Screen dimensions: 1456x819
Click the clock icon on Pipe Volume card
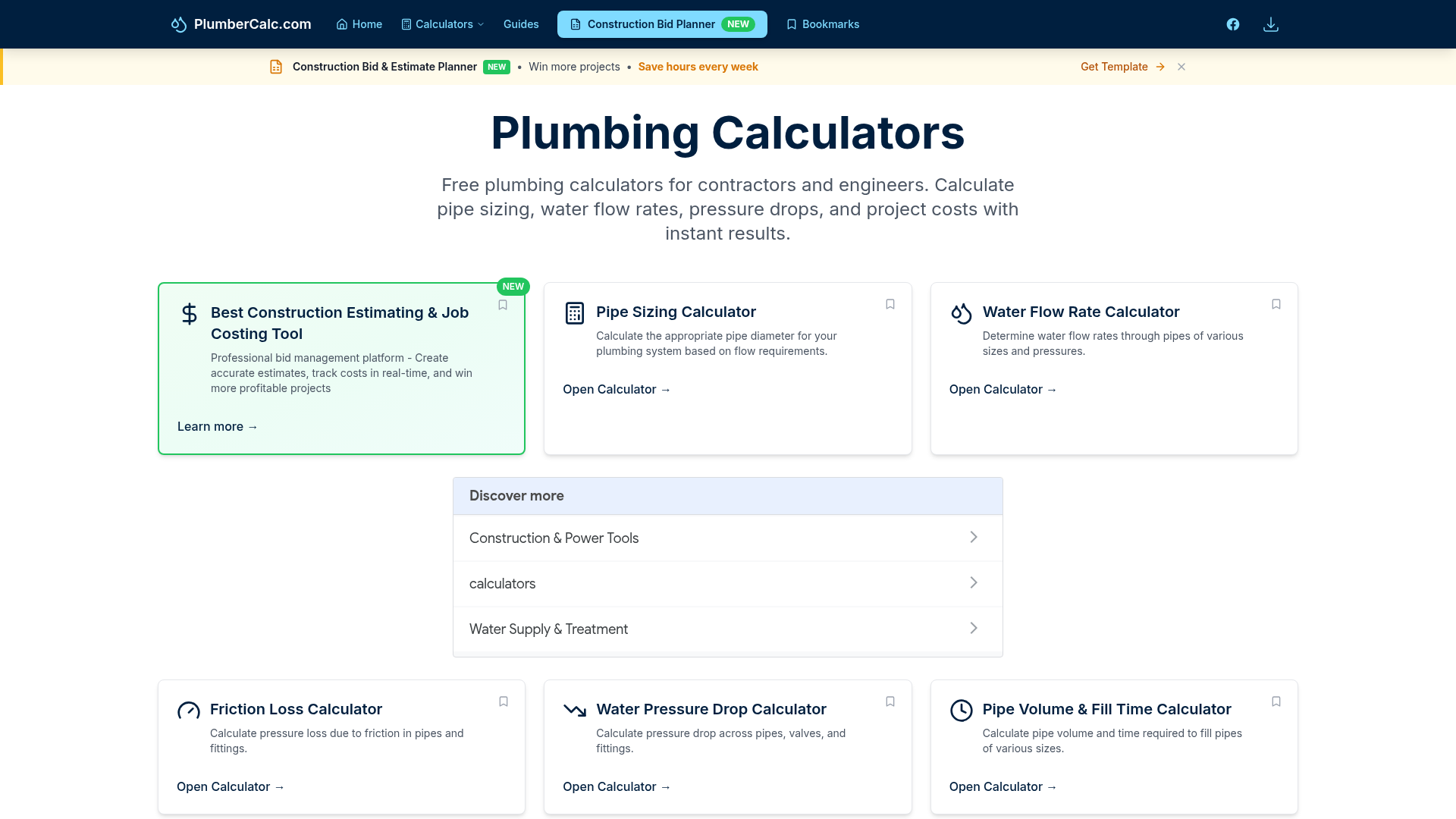(x=962, y=711)
